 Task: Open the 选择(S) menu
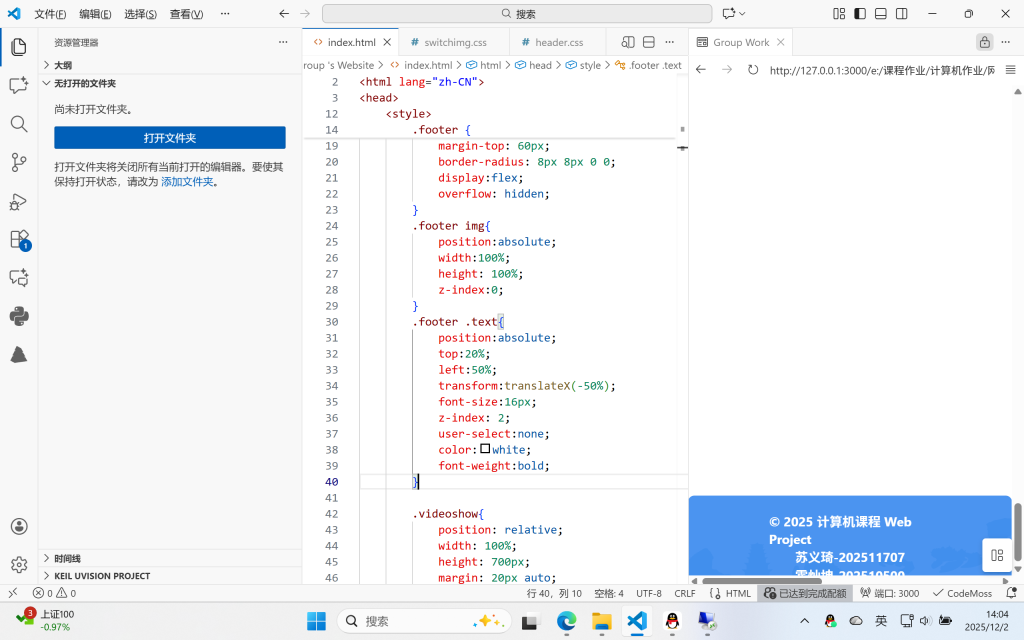point(140,14)
